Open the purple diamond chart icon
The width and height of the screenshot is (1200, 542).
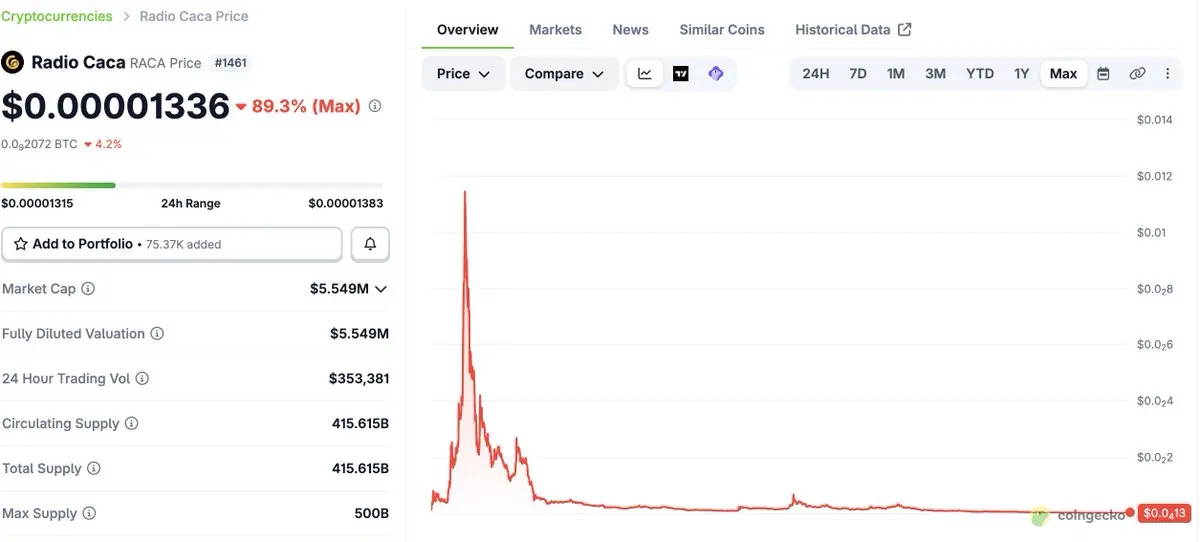click(716, 74)
